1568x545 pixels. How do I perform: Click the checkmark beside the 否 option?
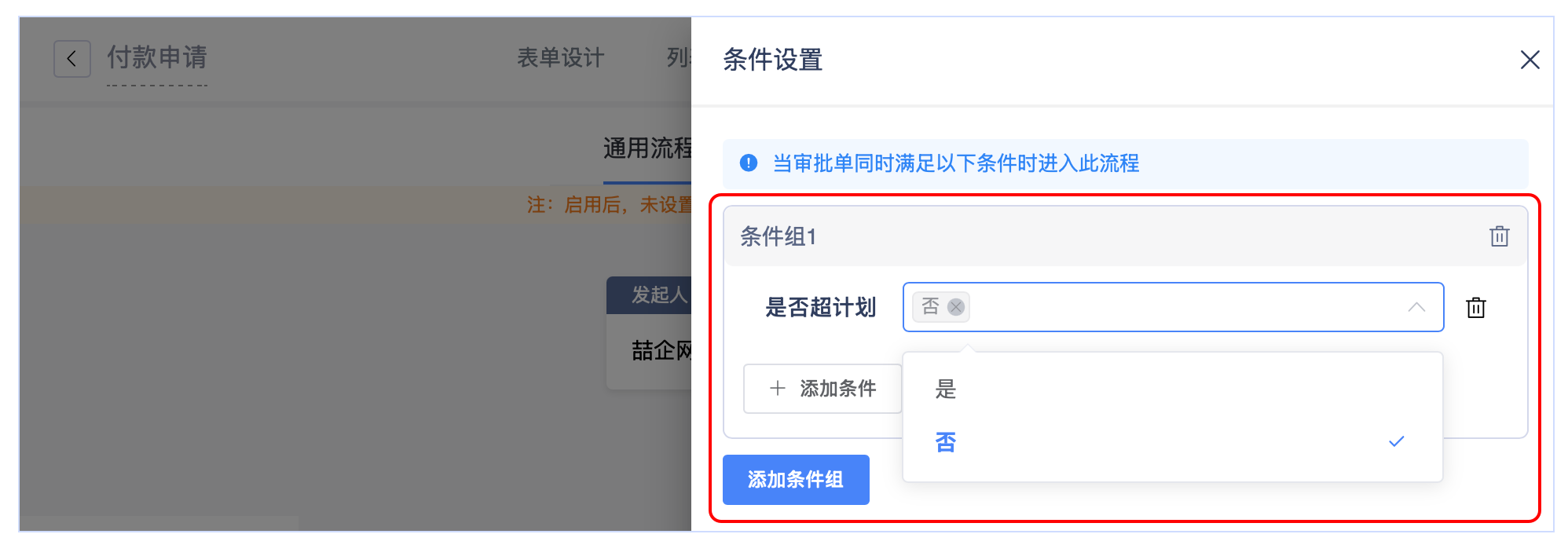point(1396,442)
